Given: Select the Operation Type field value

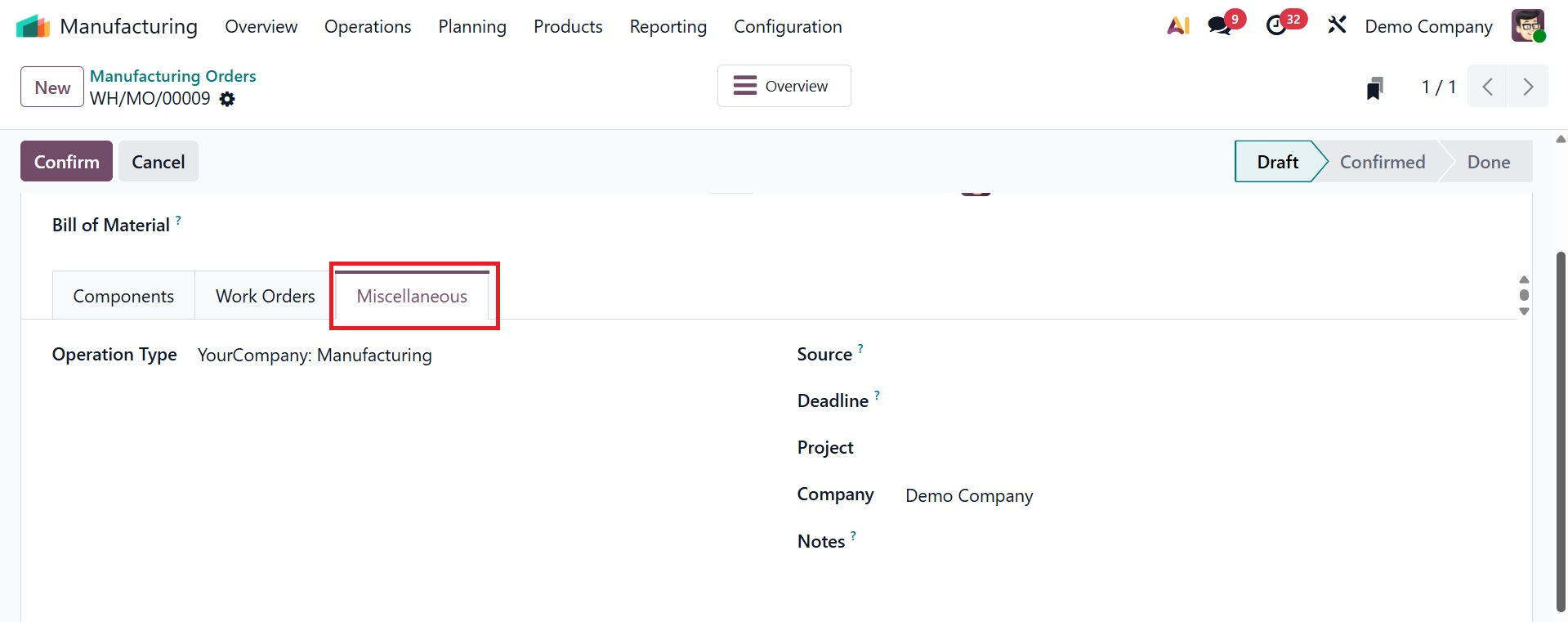Looking at the screenshot, I should click(x=315, y=356).
